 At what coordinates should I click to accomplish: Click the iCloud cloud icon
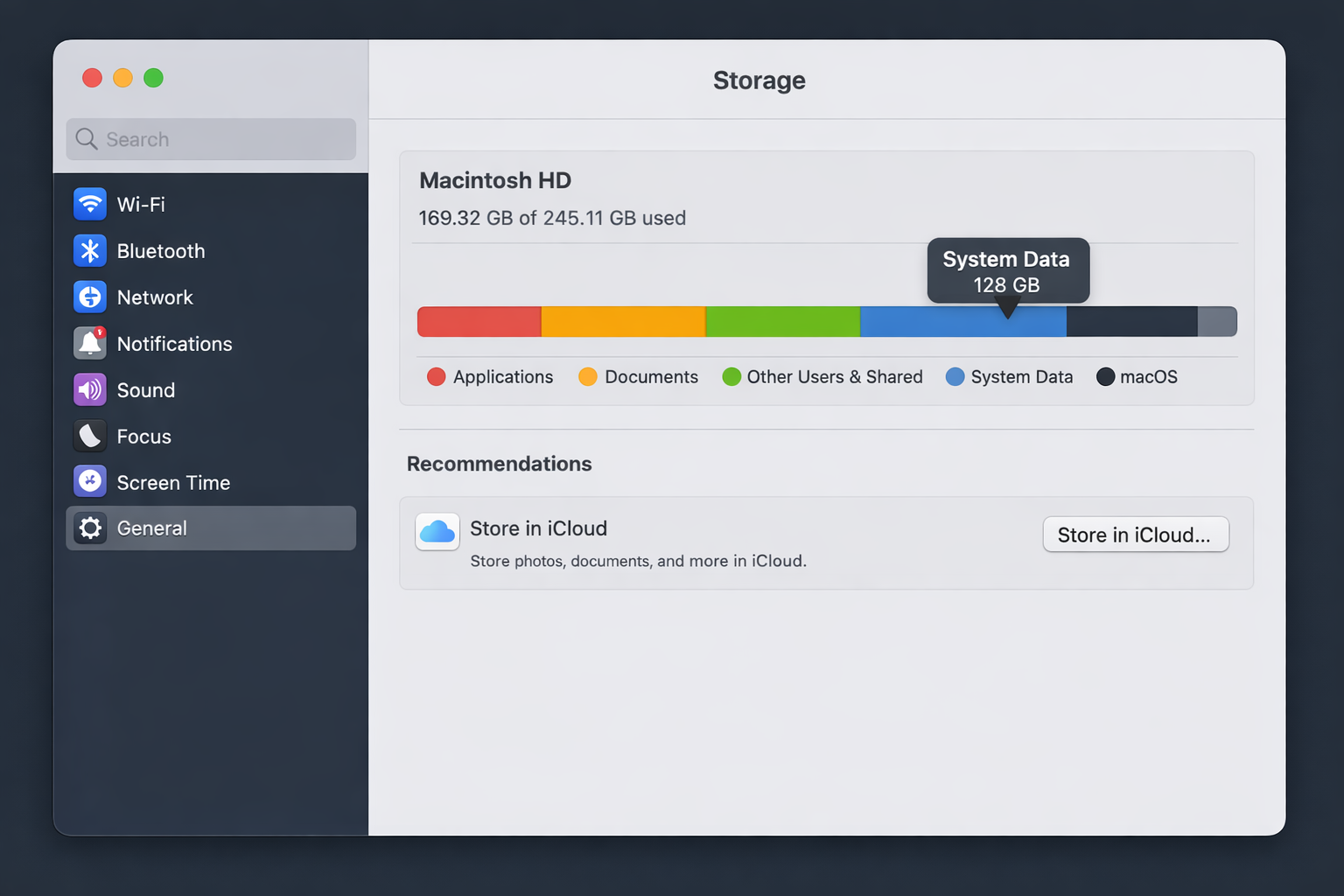pyautogui.click(x=437, y=531)
